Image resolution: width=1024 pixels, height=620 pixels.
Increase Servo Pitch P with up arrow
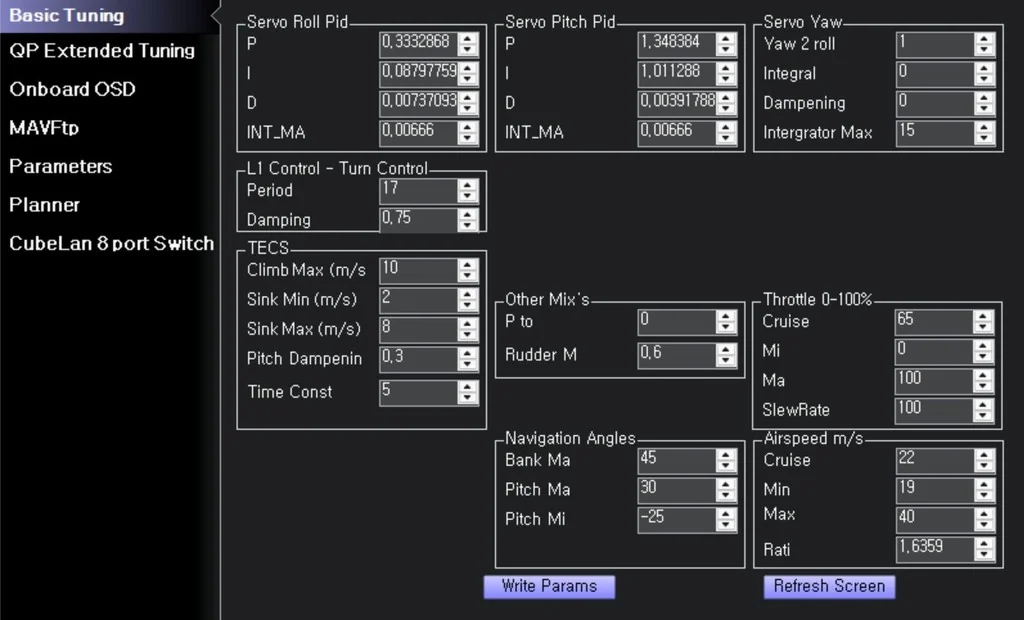[726, 39]
